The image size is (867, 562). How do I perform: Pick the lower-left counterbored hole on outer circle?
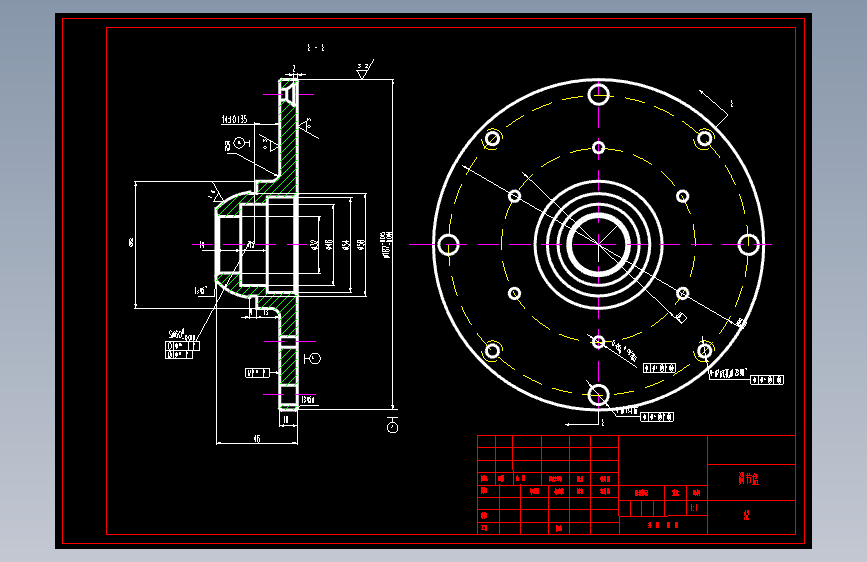pos(493,351)
